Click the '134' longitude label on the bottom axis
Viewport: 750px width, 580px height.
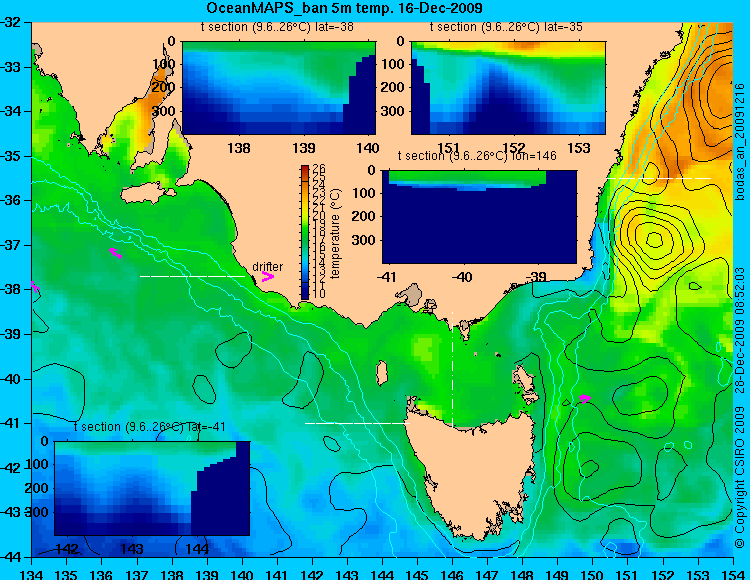coord(32,574)
